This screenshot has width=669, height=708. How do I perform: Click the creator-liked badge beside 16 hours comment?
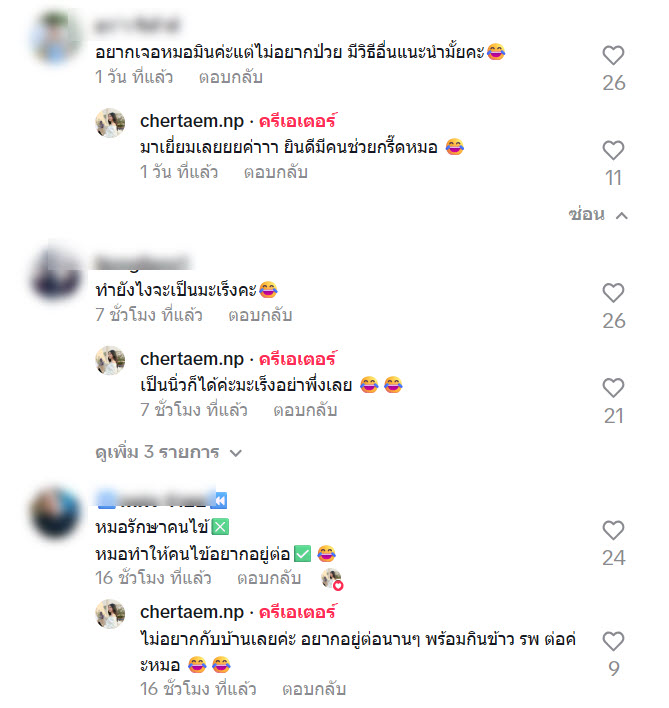(332, 579)
